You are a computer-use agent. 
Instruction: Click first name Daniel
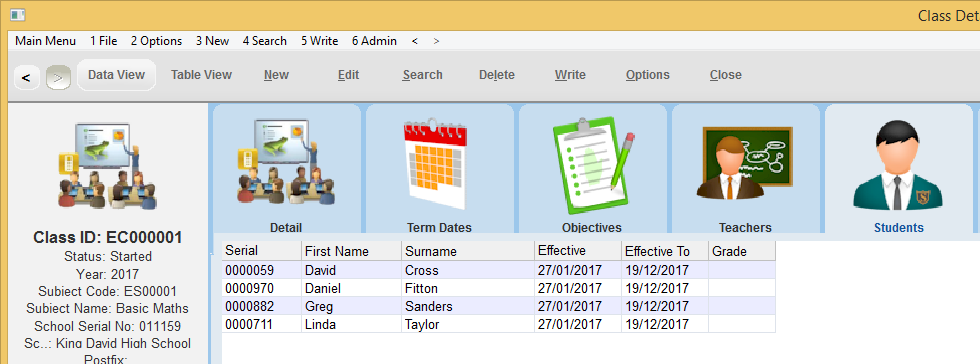coord(351,288)
